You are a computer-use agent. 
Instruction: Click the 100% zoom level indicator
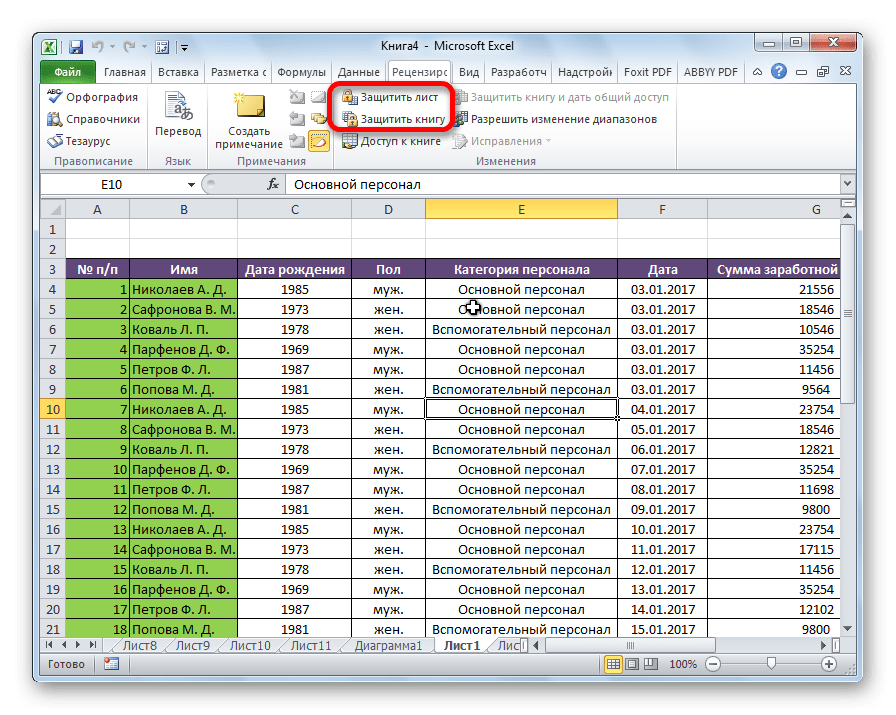(683, 664)
